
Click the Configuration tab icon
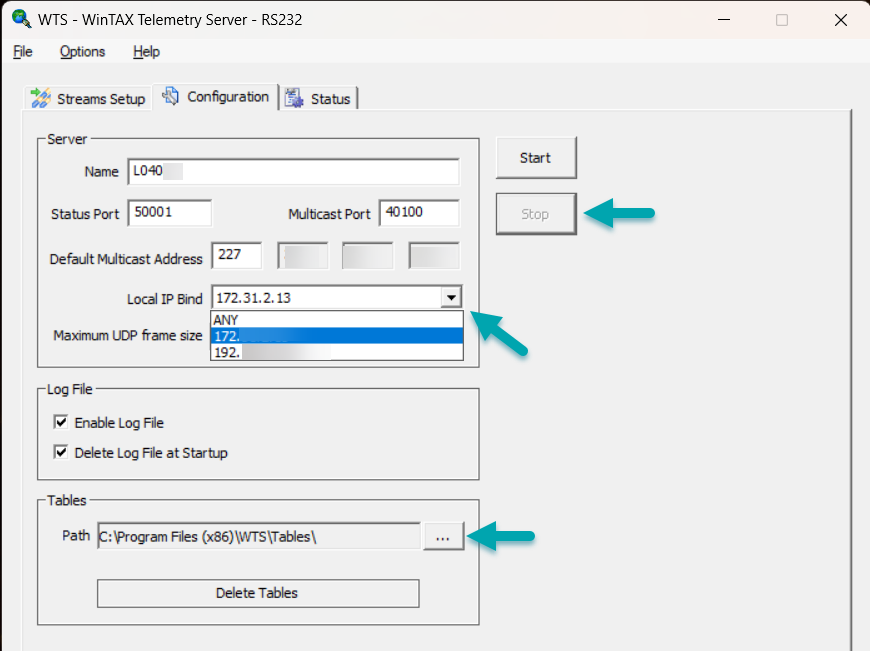tap(171, 96)
